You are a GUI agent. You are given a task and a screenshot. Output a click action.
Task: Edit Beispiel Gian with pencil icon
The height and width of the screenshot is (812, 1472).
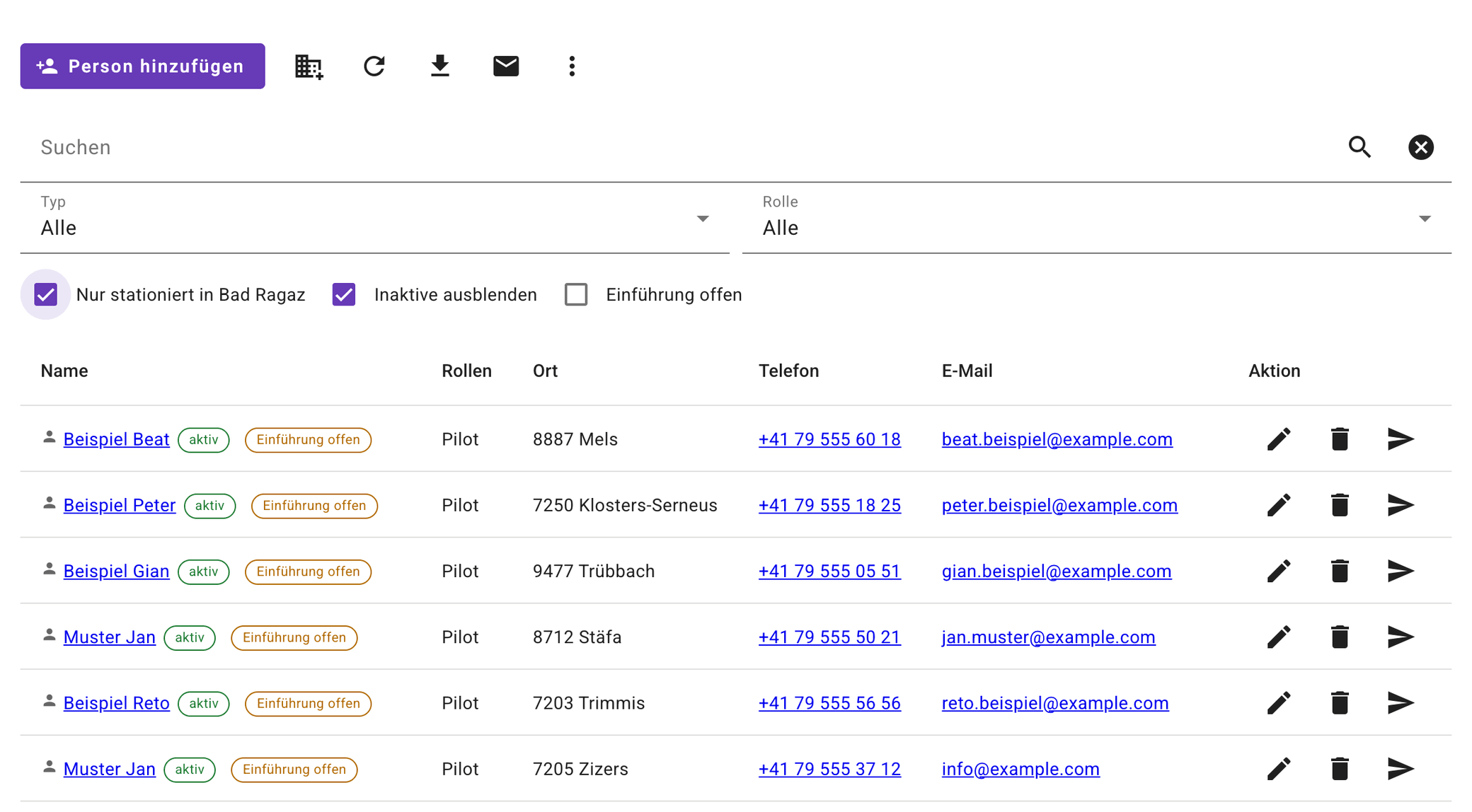pyautogui.click(x=1279, y=571)
